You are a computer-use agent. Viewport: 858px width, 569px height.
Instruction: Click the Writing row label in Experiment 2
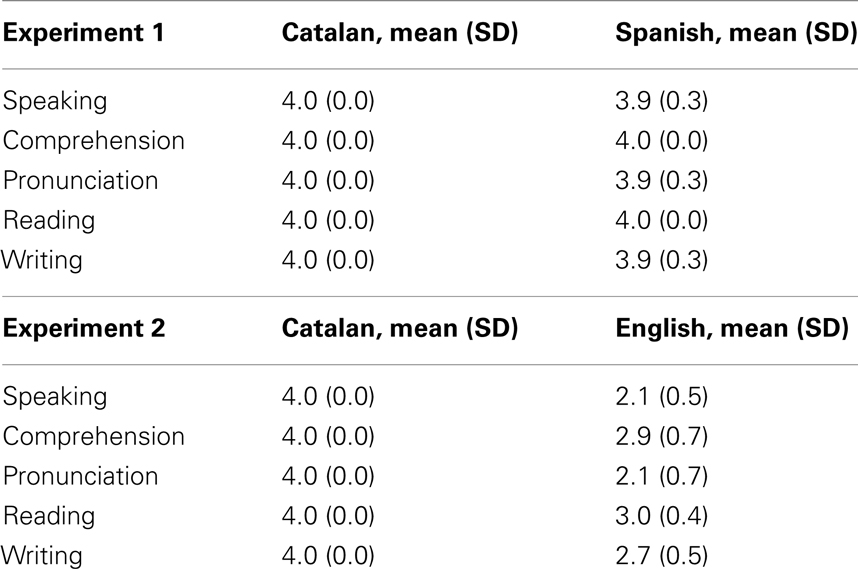(x=42, y=556)
